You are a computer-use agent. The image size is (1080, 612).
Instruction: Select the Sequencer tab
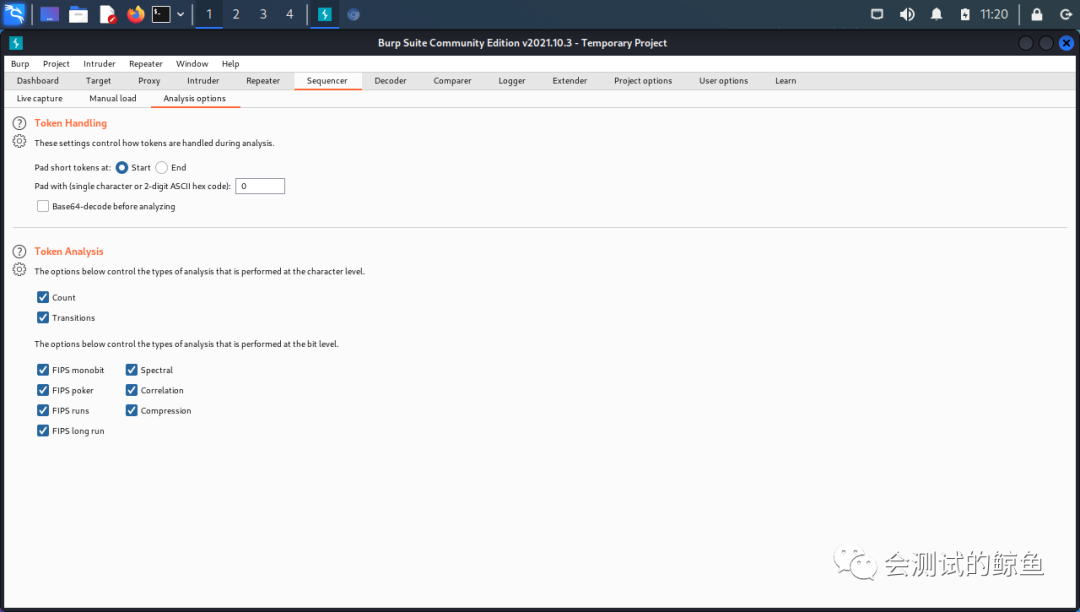pyautogui.click(x=327, y=81)
